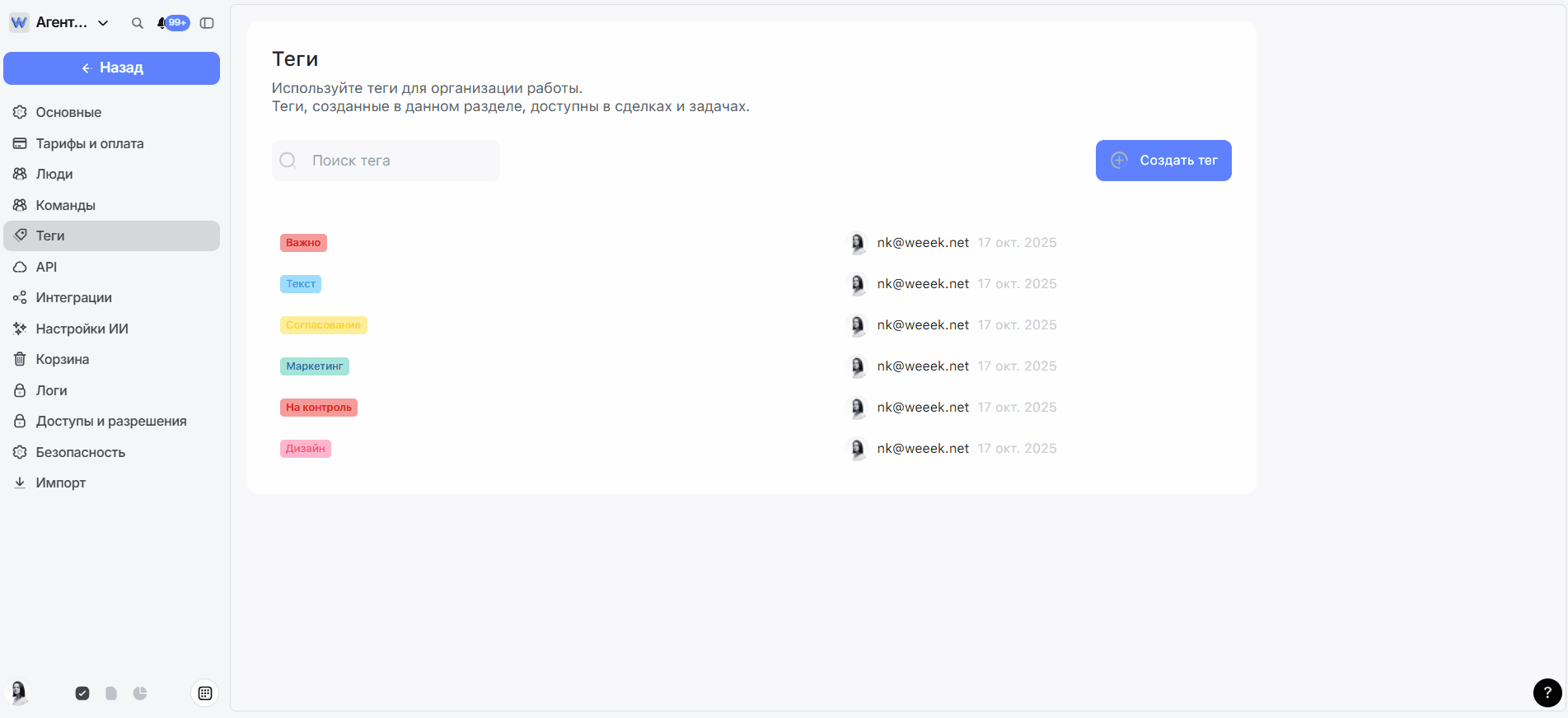Open the analytics pie chart icon

point(140,693)
